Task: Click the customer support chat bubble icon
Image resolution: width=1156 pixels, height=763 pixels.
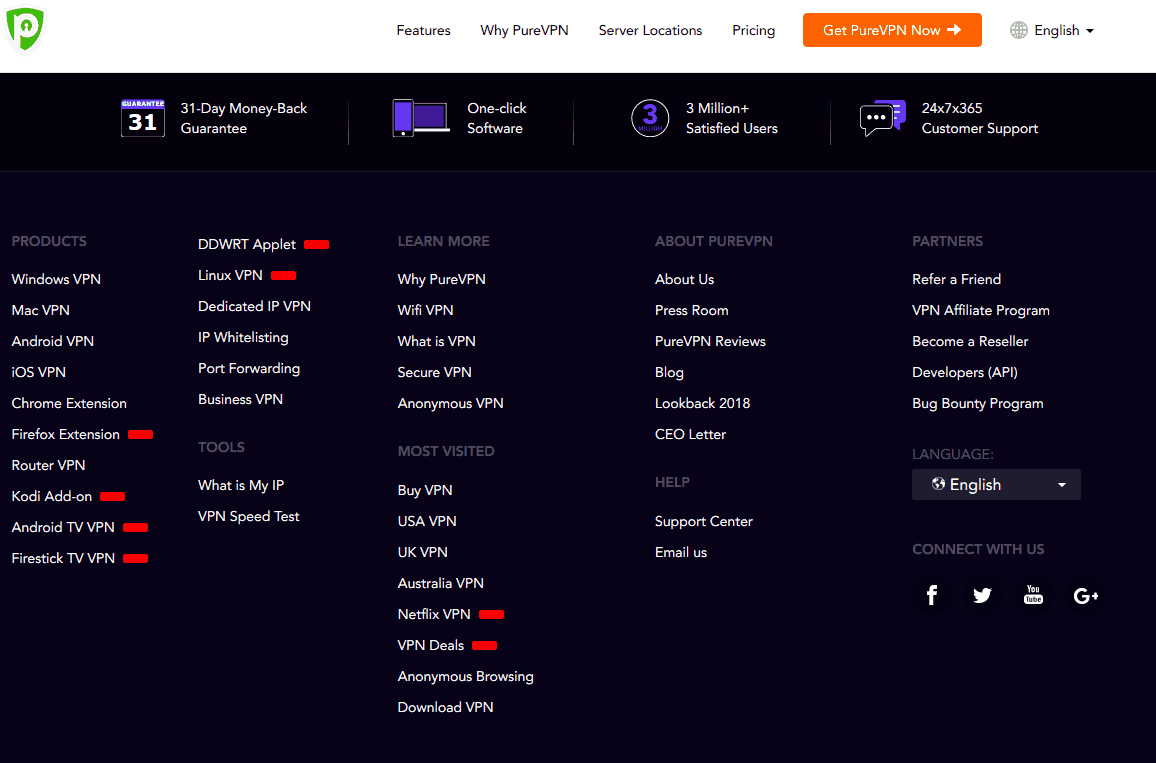Action: coord(882,118)
